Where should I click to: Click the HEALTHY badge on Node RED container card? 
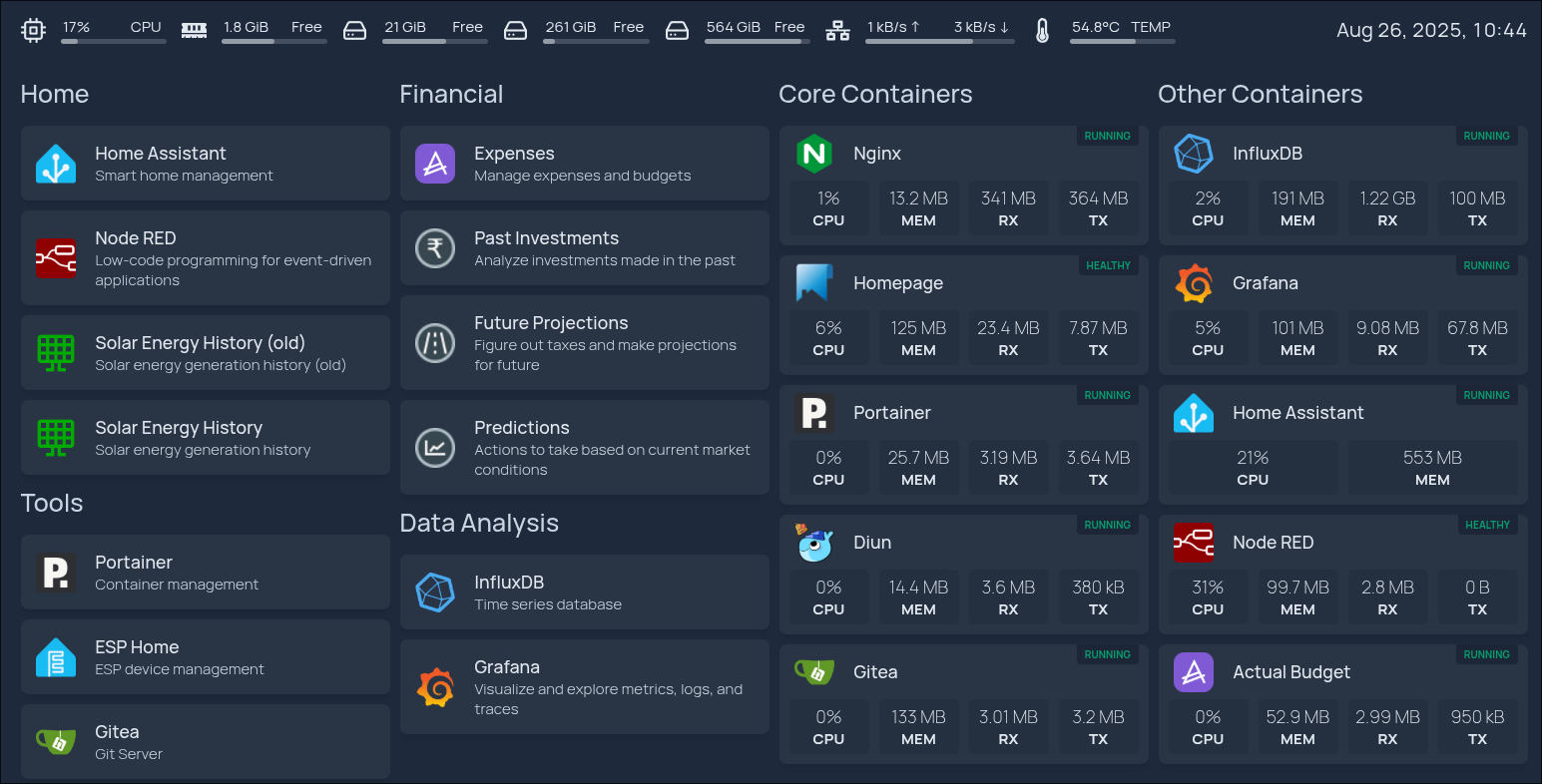1487,525
